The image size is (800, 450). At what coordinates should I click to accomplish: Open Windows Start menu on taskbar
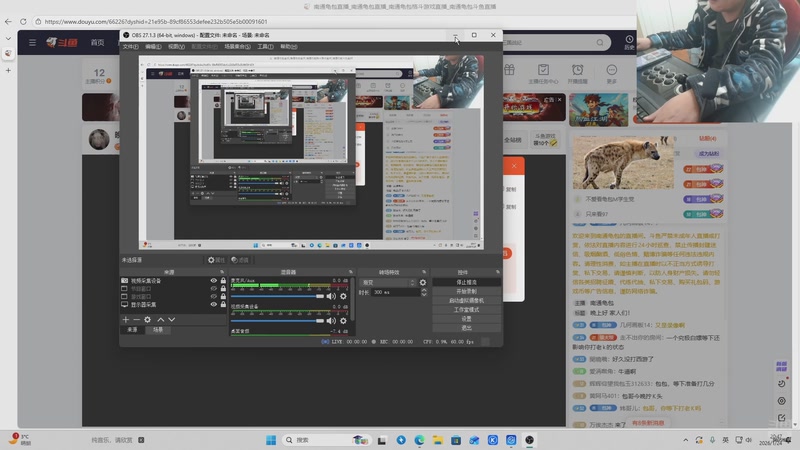271,440
